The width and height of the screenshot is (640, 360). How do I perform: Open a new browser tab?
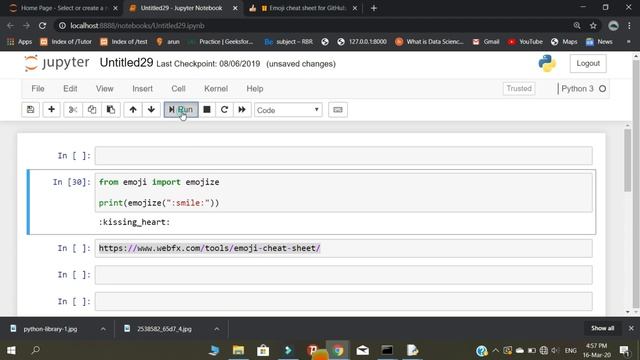(373, 8)
